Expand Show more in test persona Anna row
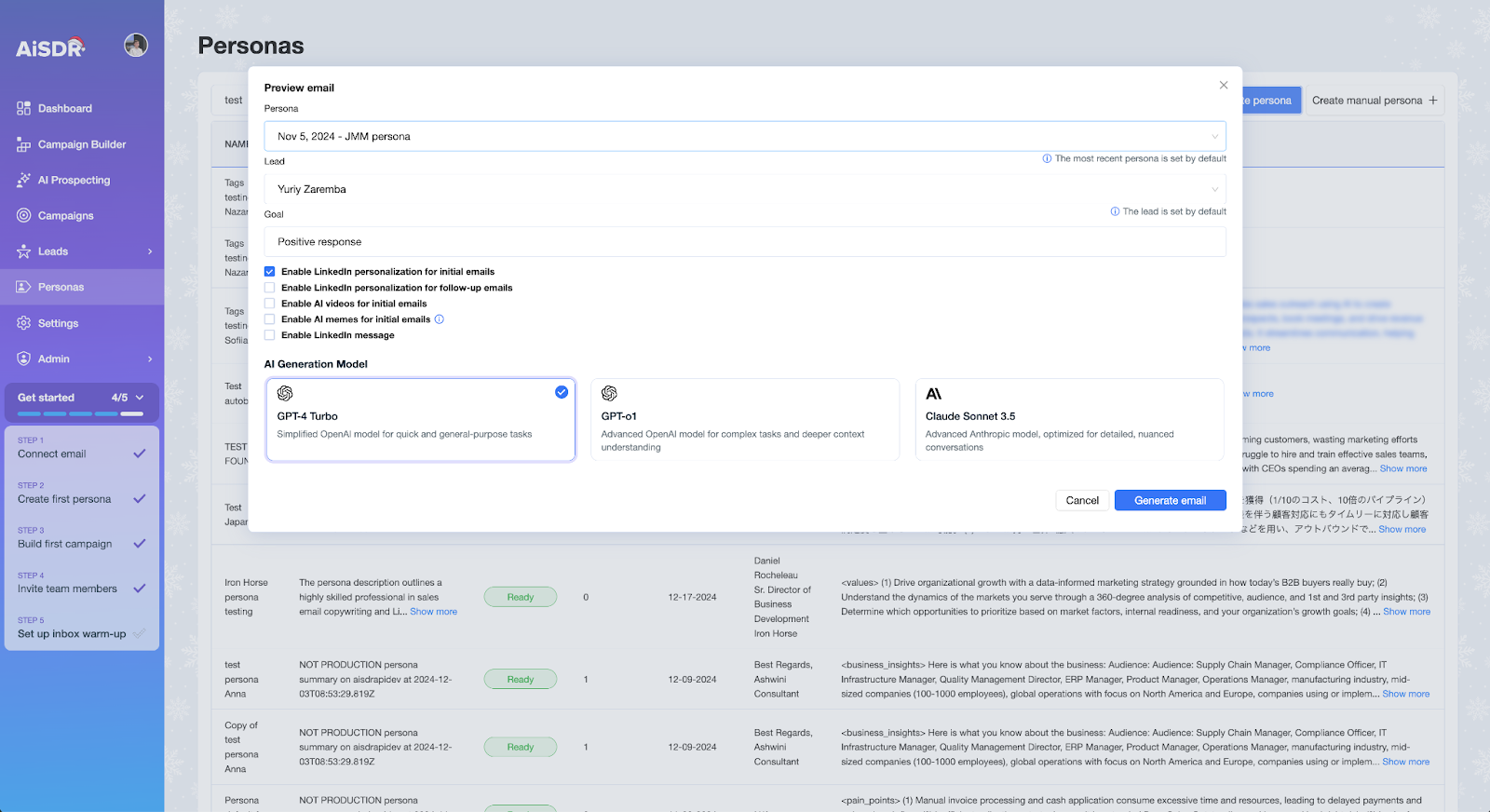Viewport: 1490px width, 812px height. coord(1406,694)
